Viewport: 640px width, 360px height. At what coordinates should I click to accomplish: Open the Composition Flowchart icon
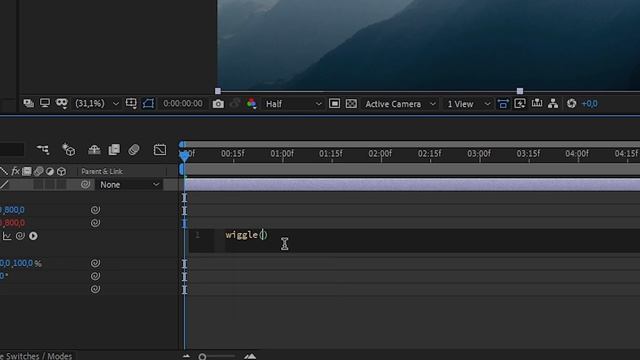point(553,104)
